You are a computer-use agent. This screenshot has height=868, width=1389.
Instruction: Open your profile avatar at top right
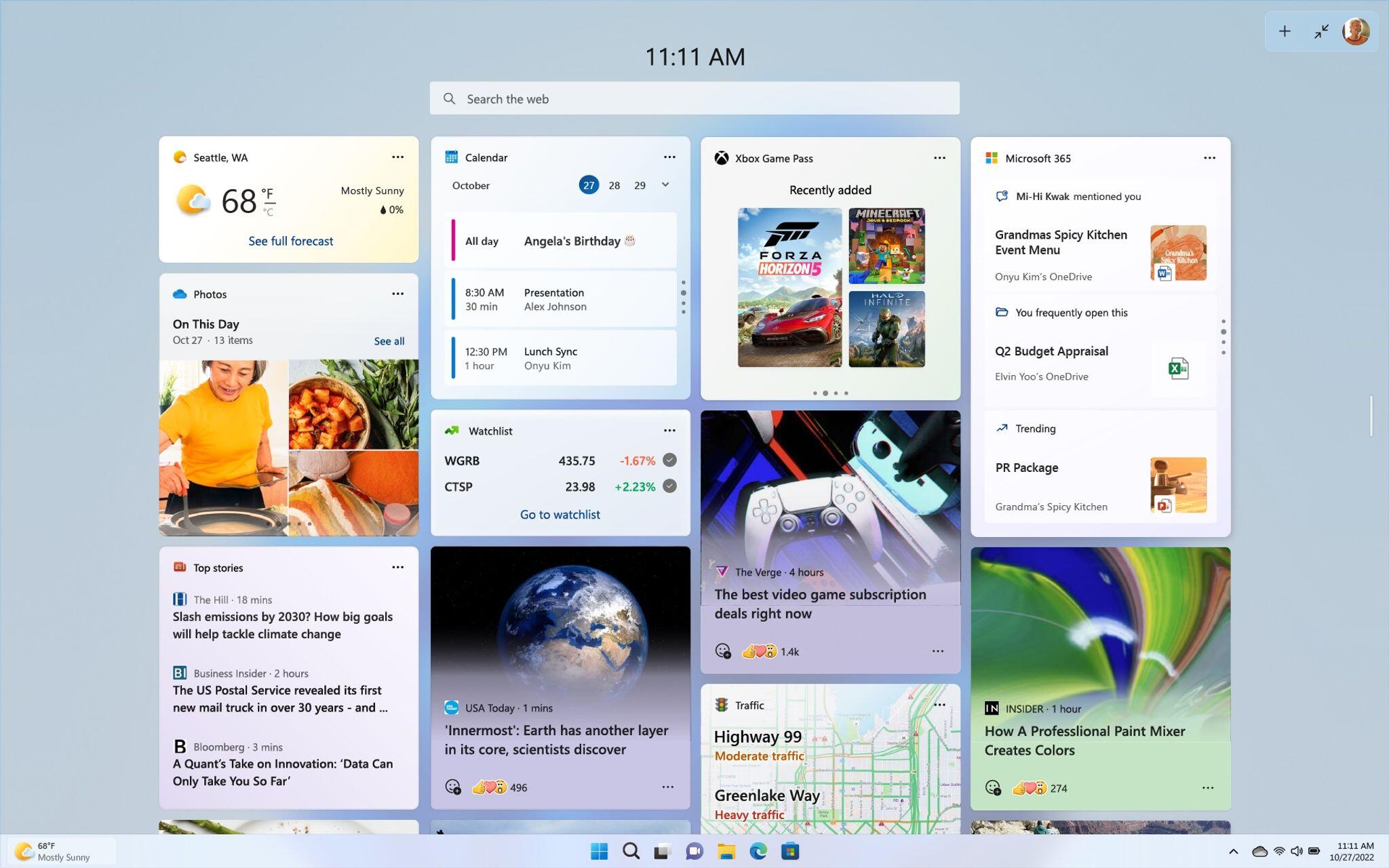pyautogui.click(x=1354, y=31)
